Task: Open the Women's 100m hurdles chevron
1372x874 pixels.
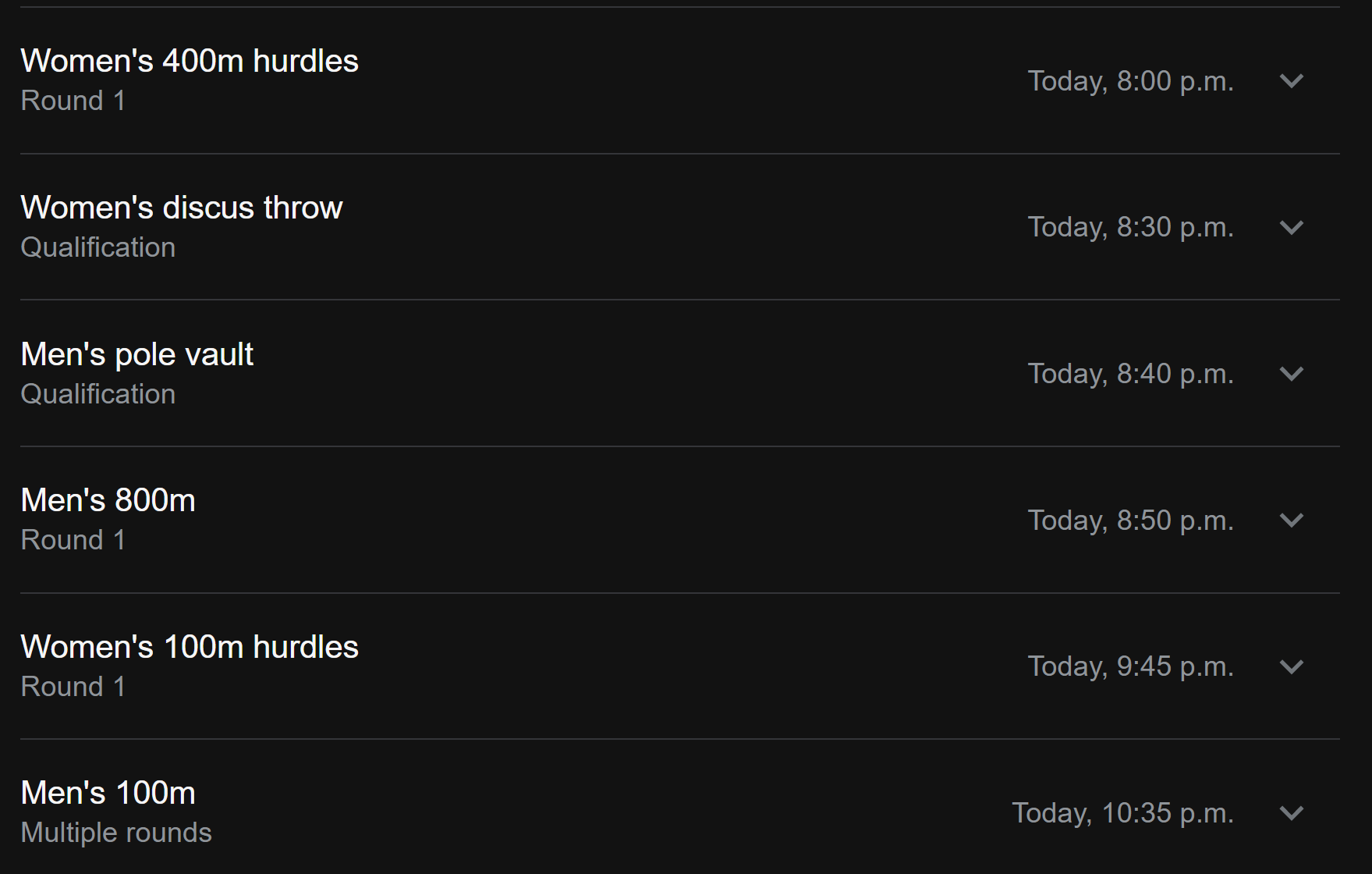Action: click(x=1292, y=667)
